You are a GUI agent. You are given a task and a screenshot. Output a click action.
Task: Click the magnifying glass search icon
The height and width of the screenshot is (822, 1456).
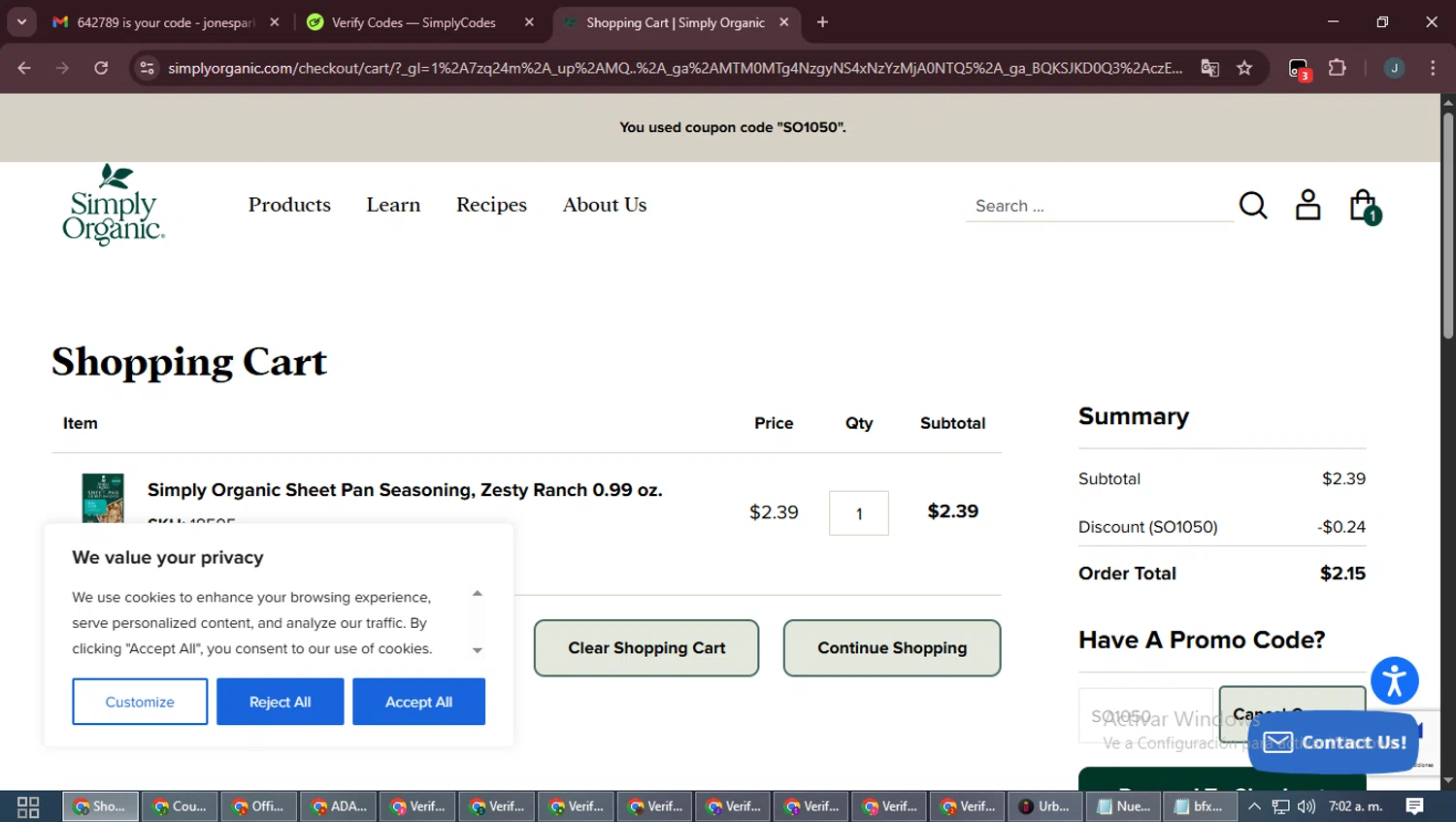pyautogui.click(x=1253, y=206)
